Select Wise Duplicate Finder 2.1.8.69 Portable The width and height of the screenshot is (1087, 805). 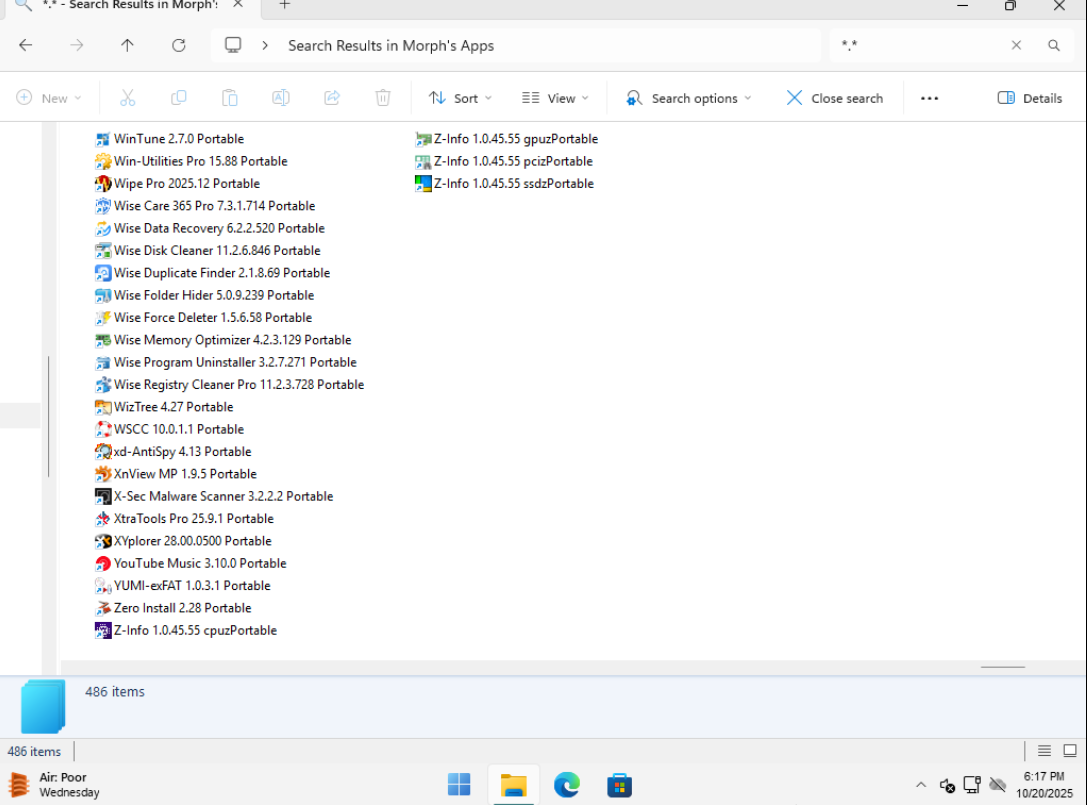(x=222, y=273)
